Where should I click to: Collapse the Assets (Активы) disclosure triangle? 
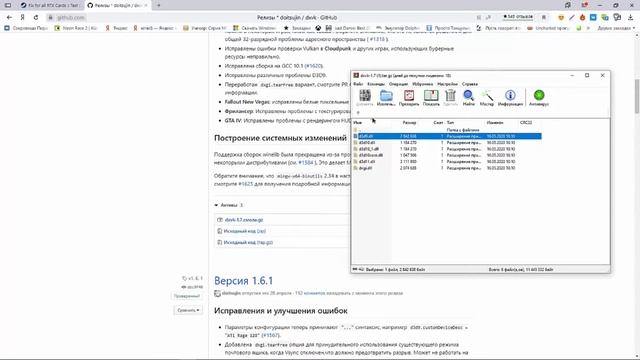pyautogui.click(x=216, y=205)
